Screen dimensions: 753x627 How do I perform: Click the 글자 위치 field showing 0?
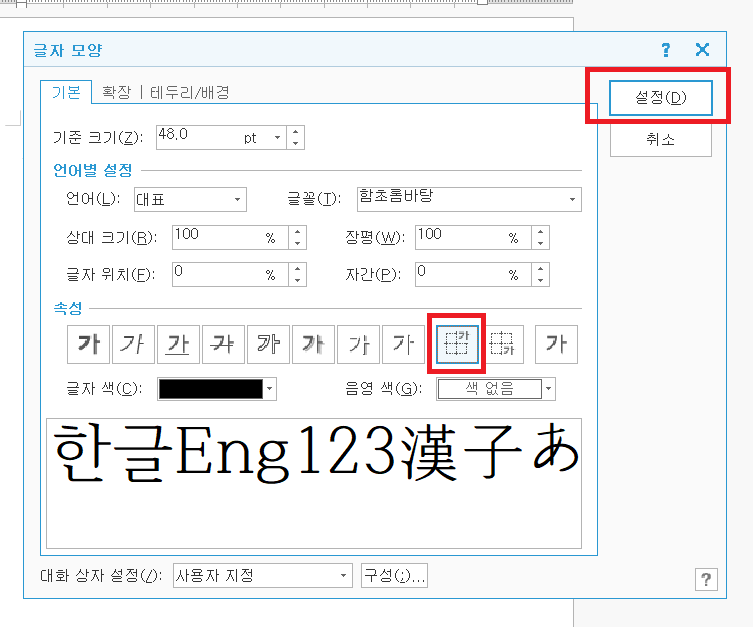pyautogui.click(x=230, y=275)
